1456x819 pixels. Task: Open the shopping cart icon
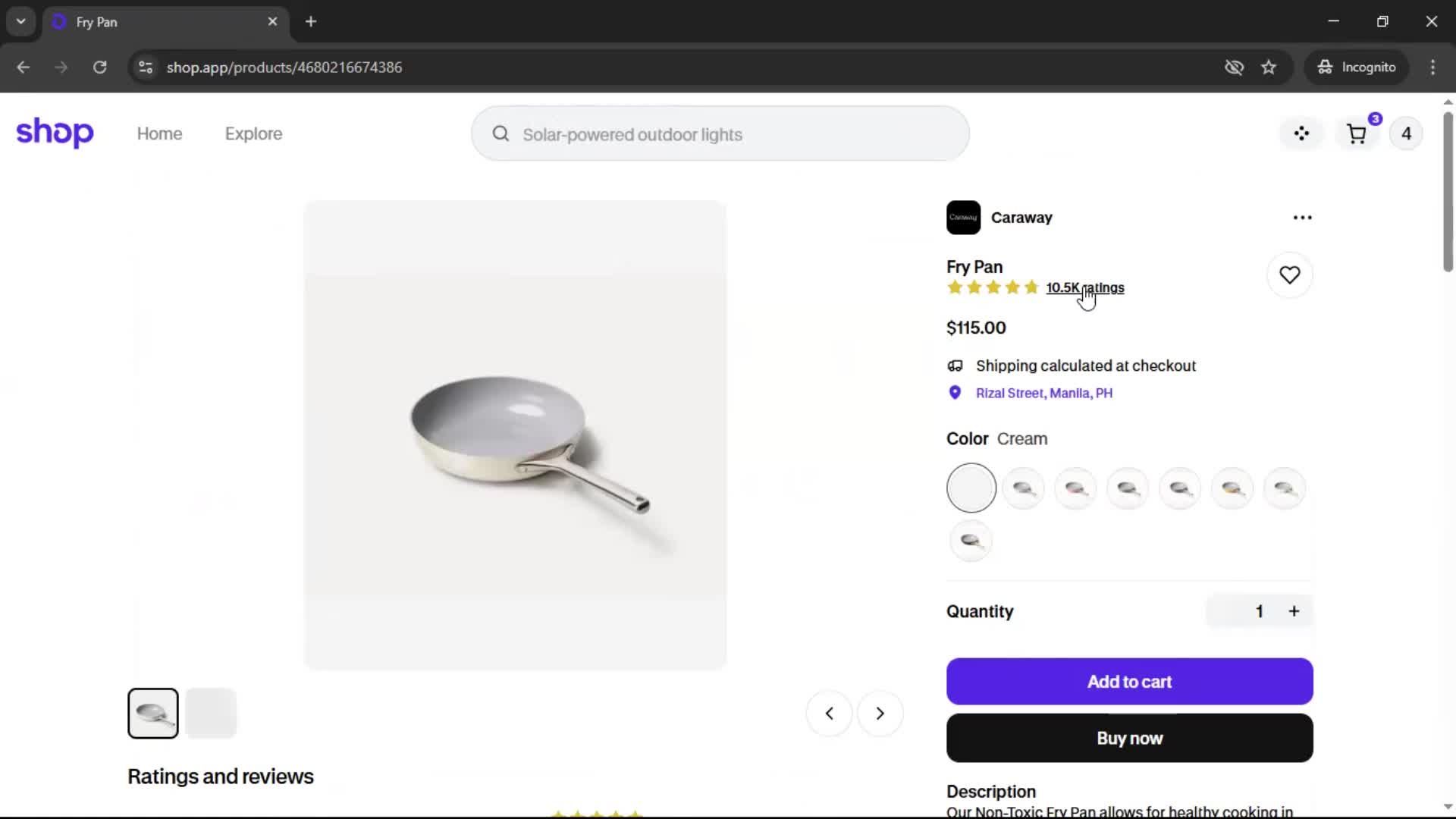tap(1357, 134)
